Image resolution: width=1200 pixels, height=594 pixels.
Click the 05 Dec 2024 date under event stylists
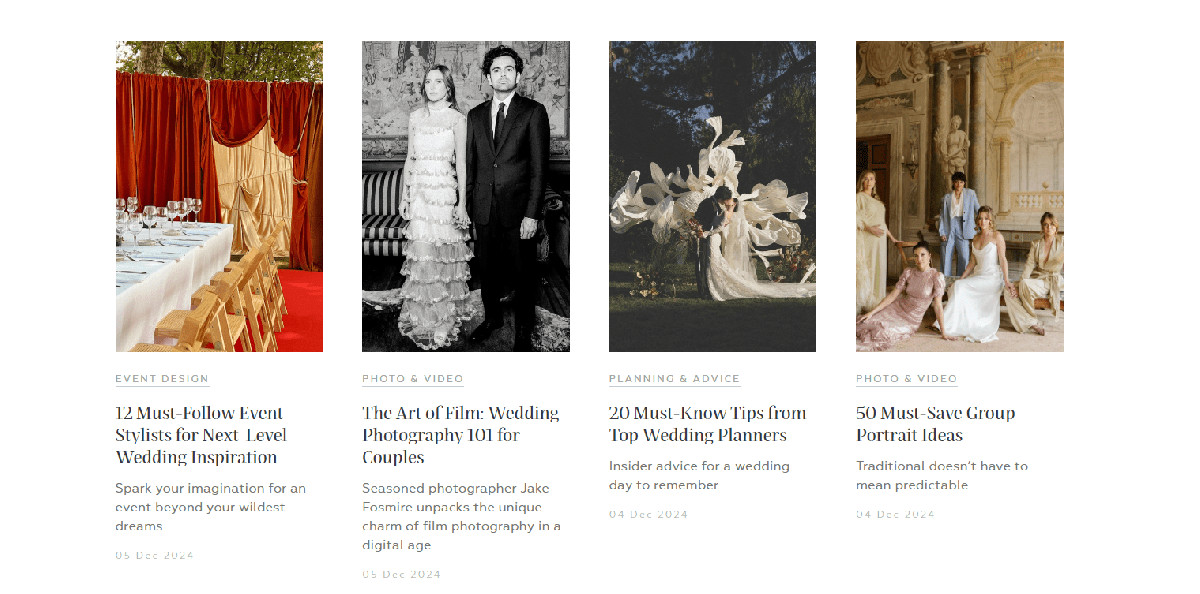154,555
